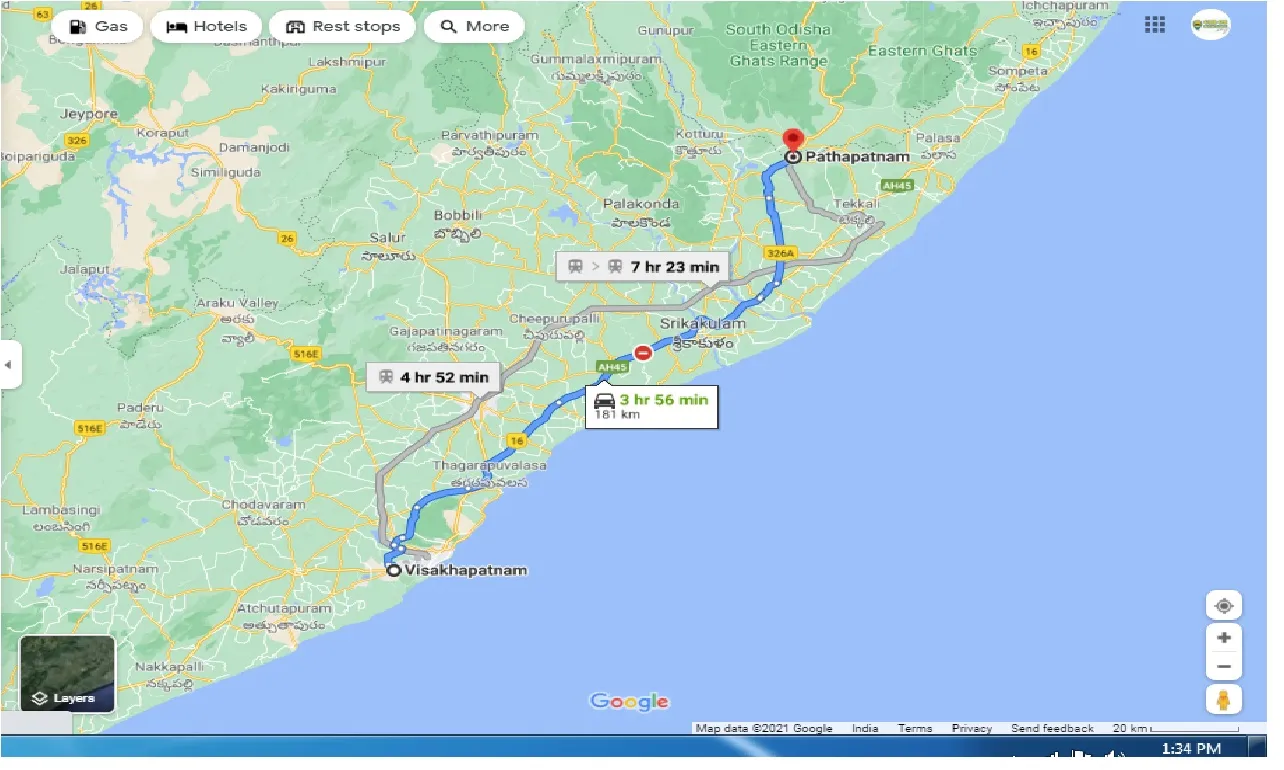Click the Kotturu town label
Viewport: 1284px width, 770px height.
(x=698, y=134)
